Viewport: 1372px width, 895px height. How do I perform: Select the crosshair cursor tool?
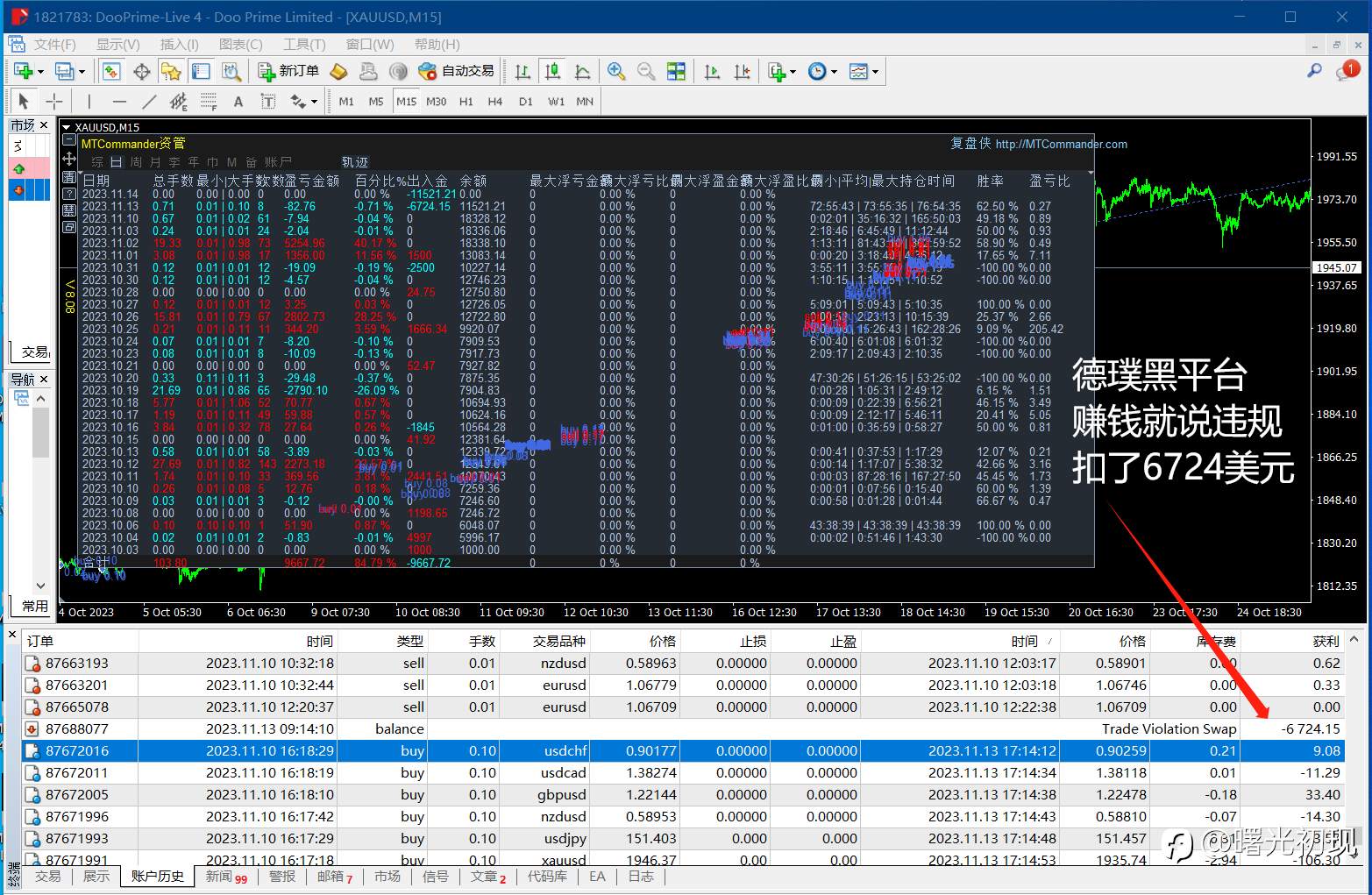point(53,102)
